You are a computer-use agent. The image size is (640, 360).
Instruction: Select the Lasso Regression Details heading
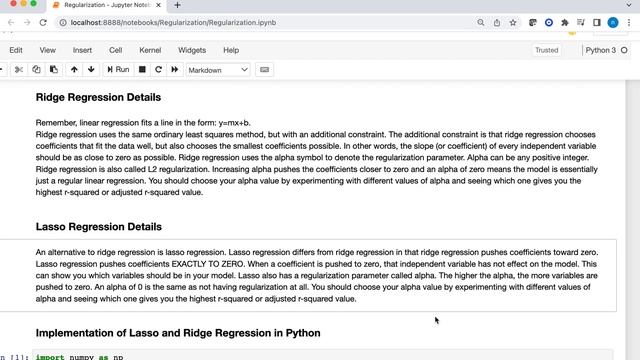tap(99, 227)
